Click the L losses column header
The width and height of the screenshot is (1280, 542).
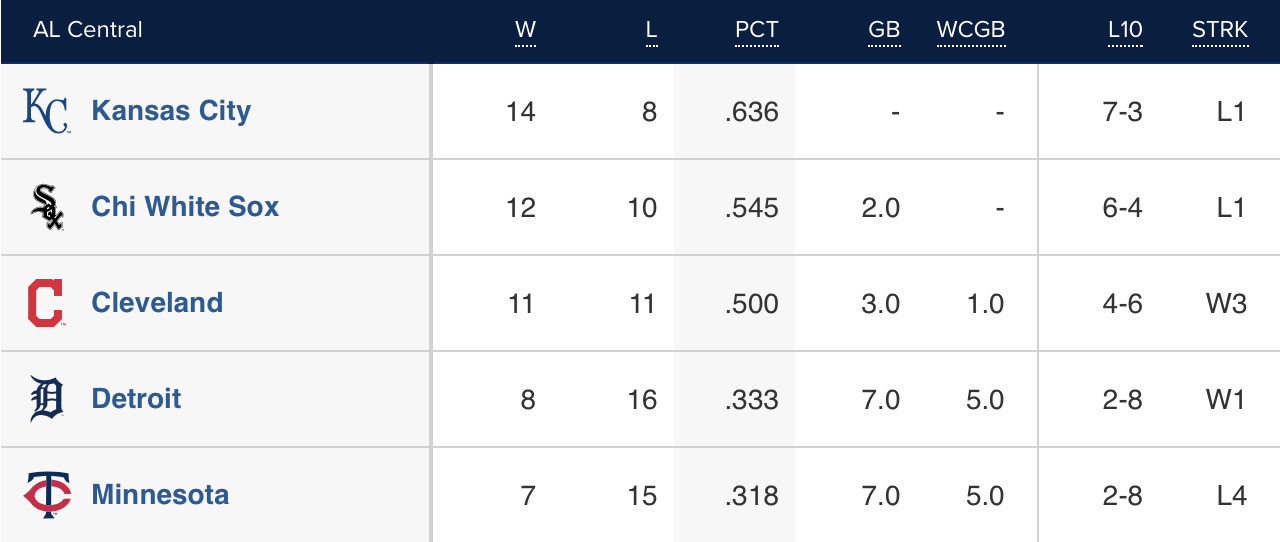coord(651,31)
